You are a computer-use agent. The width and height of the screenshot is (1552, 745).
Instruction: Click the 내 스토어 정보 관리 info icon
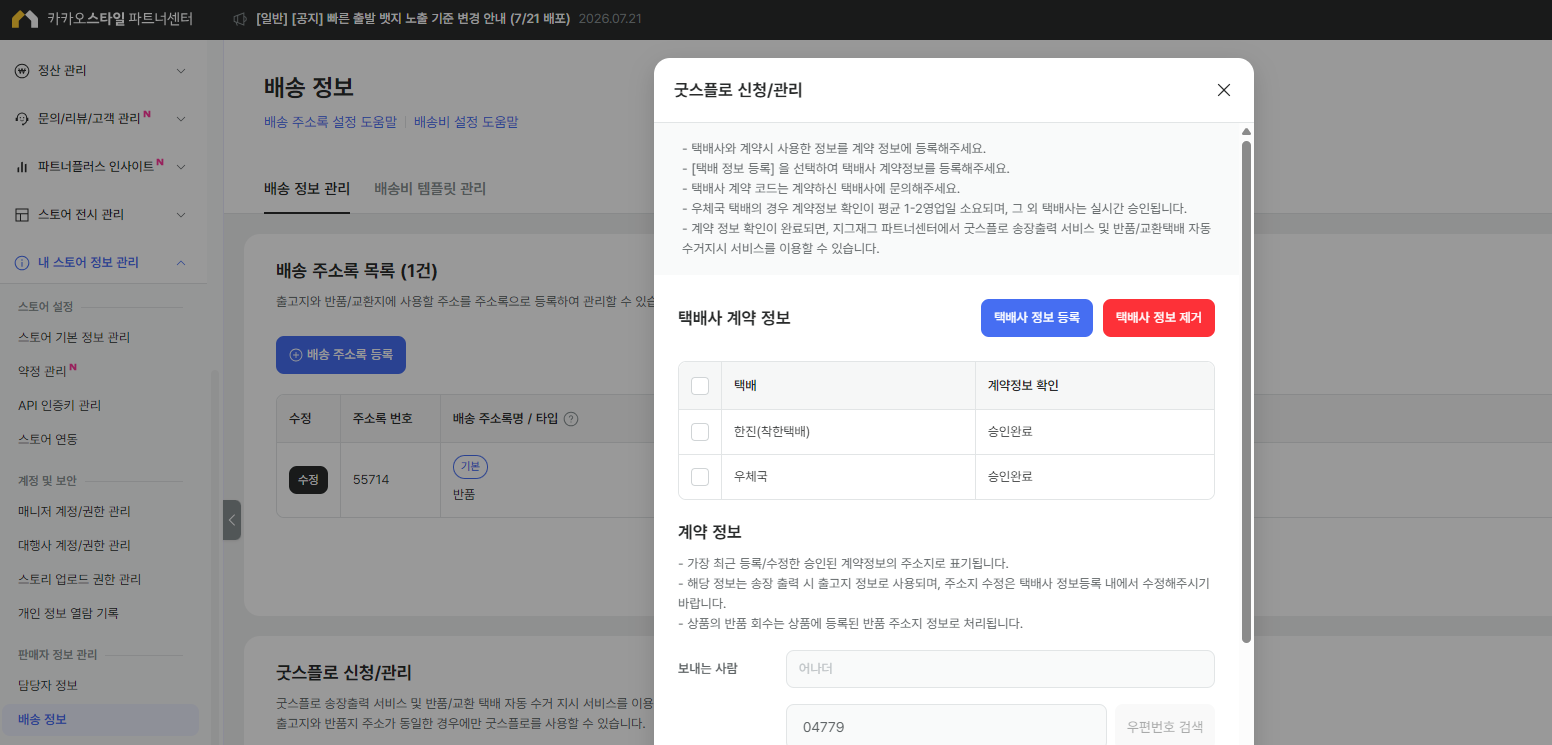(22, 263)
